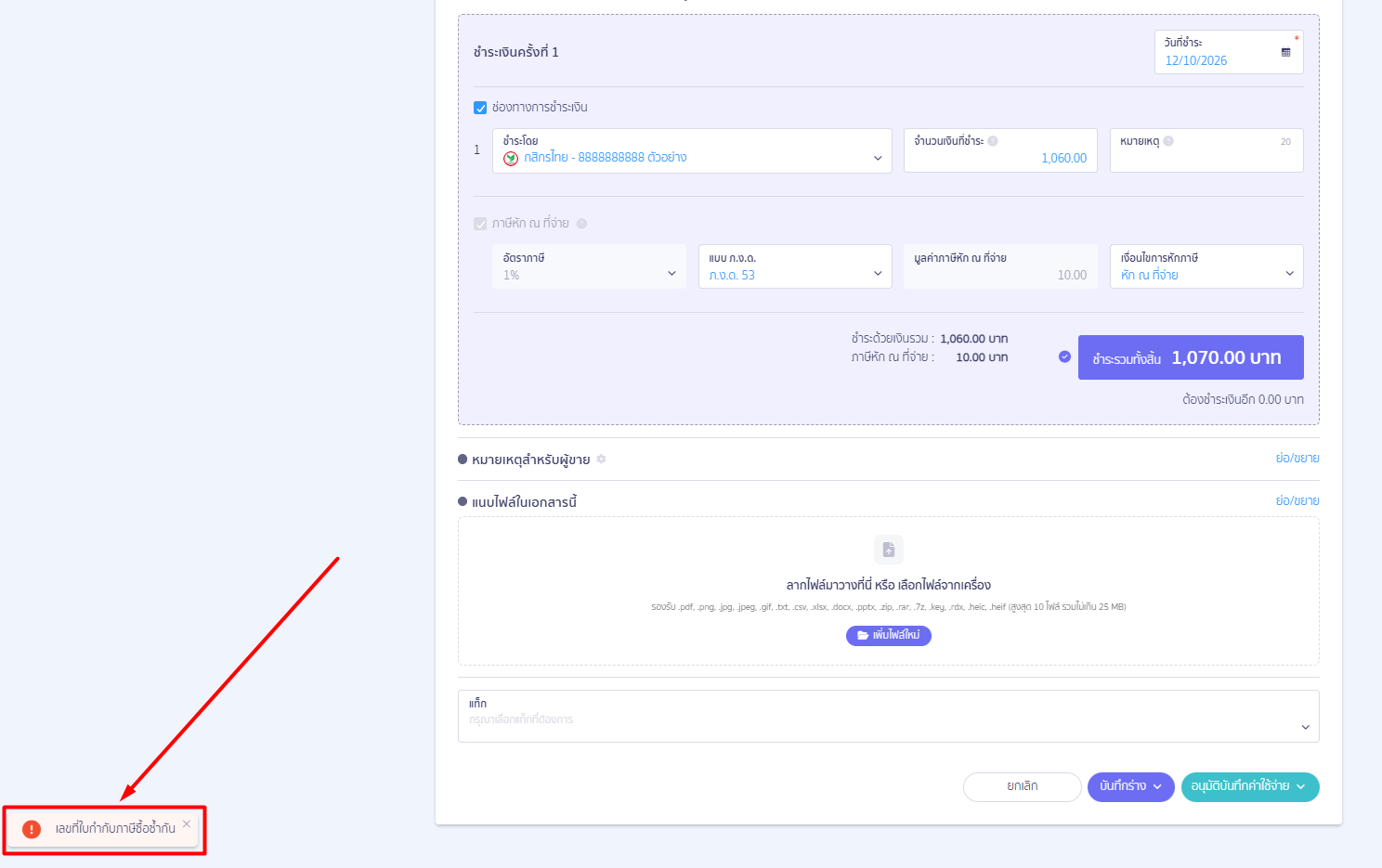
Task: Click the ยกเลิก cancel button
Action: [x=1022, y=786]
